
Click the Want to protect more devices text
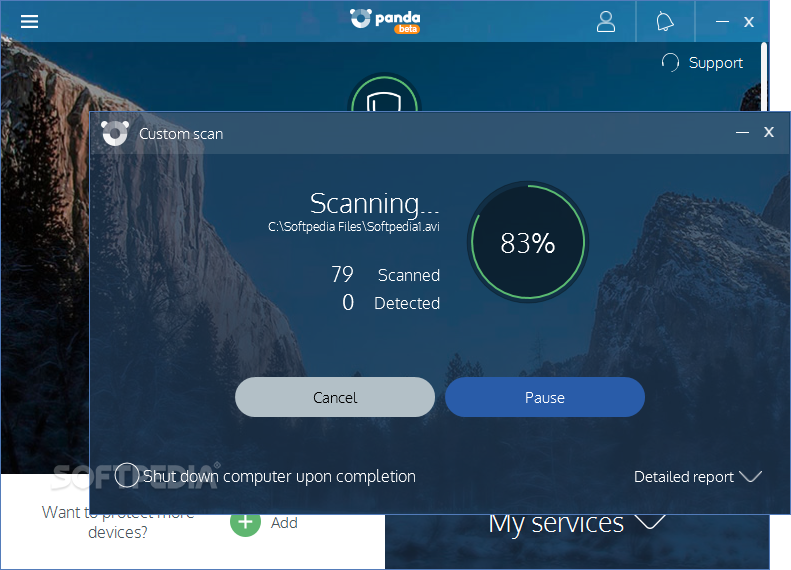(118, 522)
